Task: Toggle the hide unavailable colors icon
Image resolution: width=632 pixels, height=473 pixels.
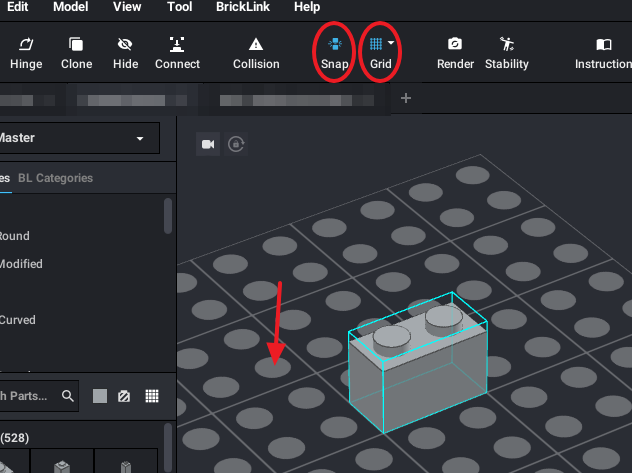Action: 124,396
